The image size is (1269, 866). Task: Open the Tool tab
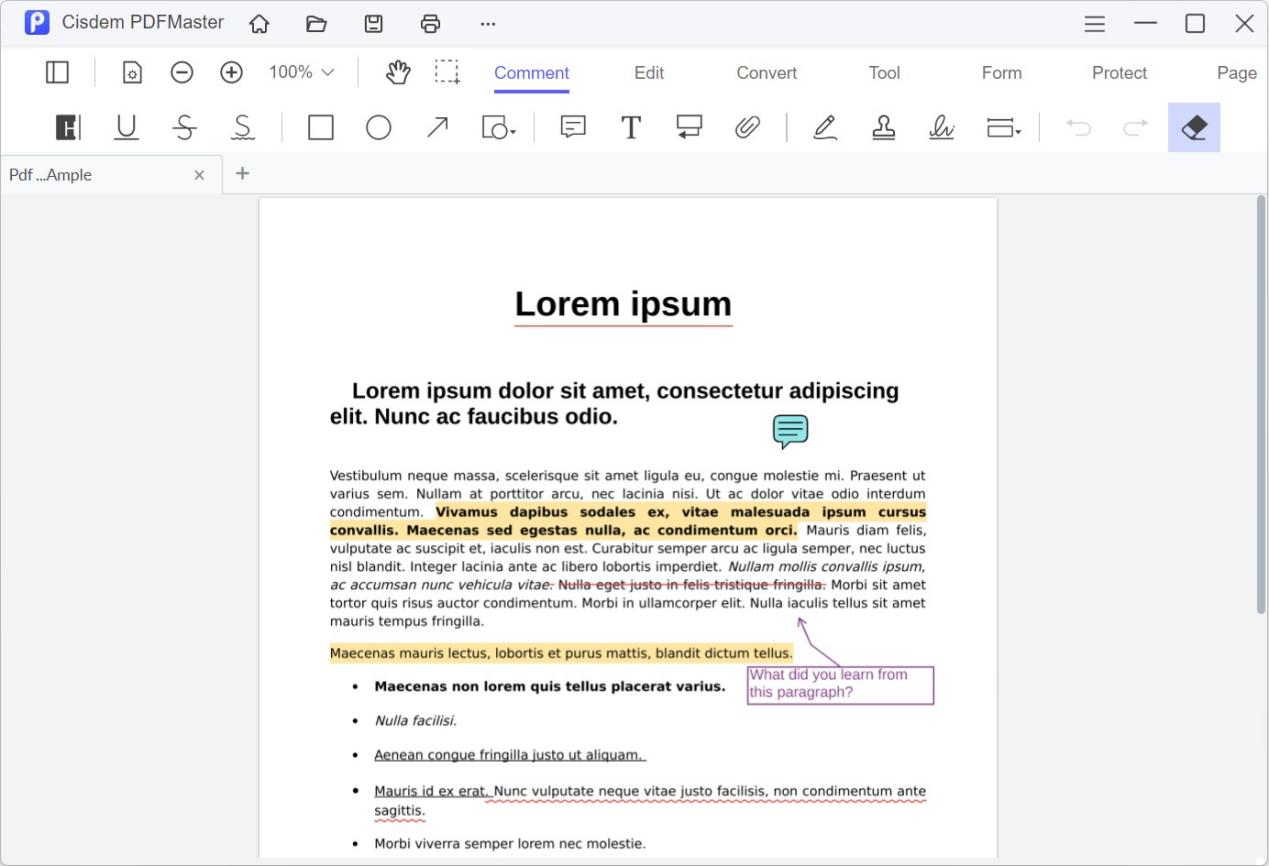point(884,73)
